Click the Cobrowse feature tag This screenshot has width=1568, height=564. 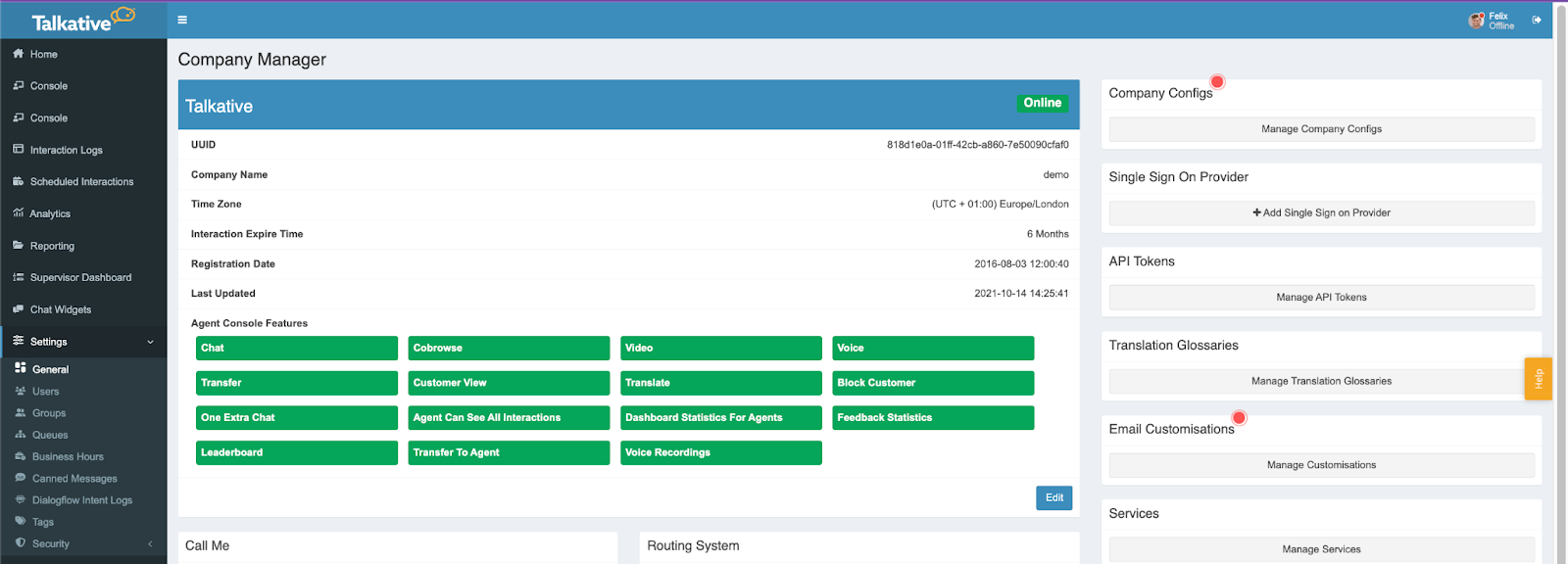[x=509, y=348]
